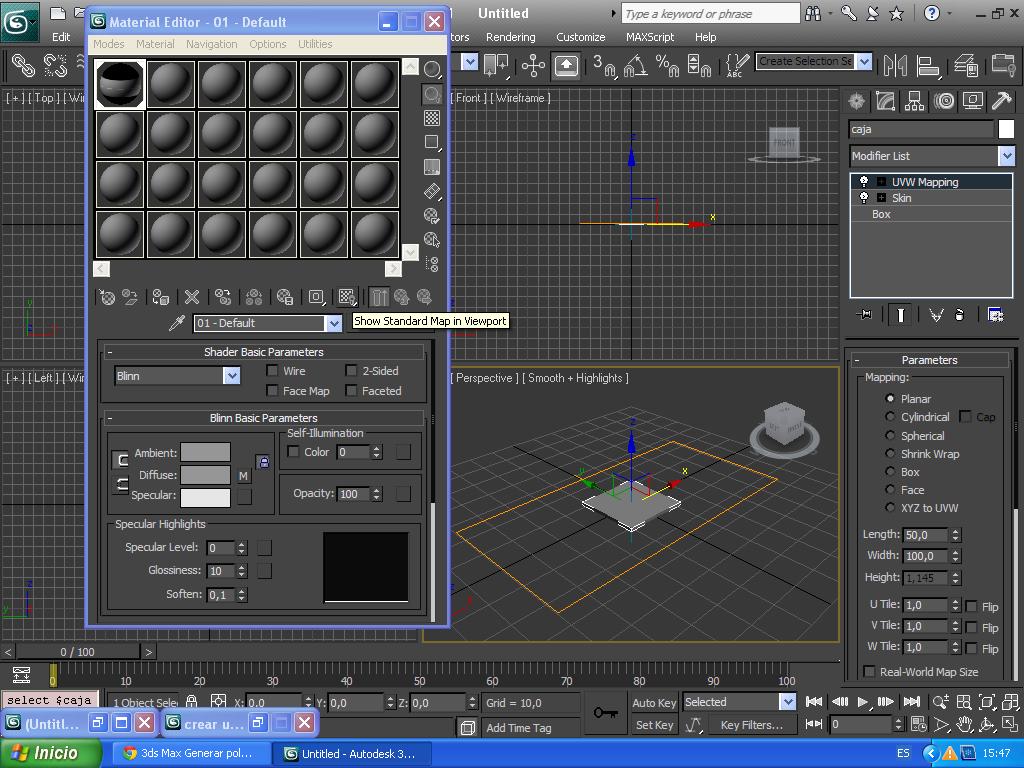This screenshot has height=768, width=1024.
Task: Click the Pin Stack icon
Action: coord(863,315)
